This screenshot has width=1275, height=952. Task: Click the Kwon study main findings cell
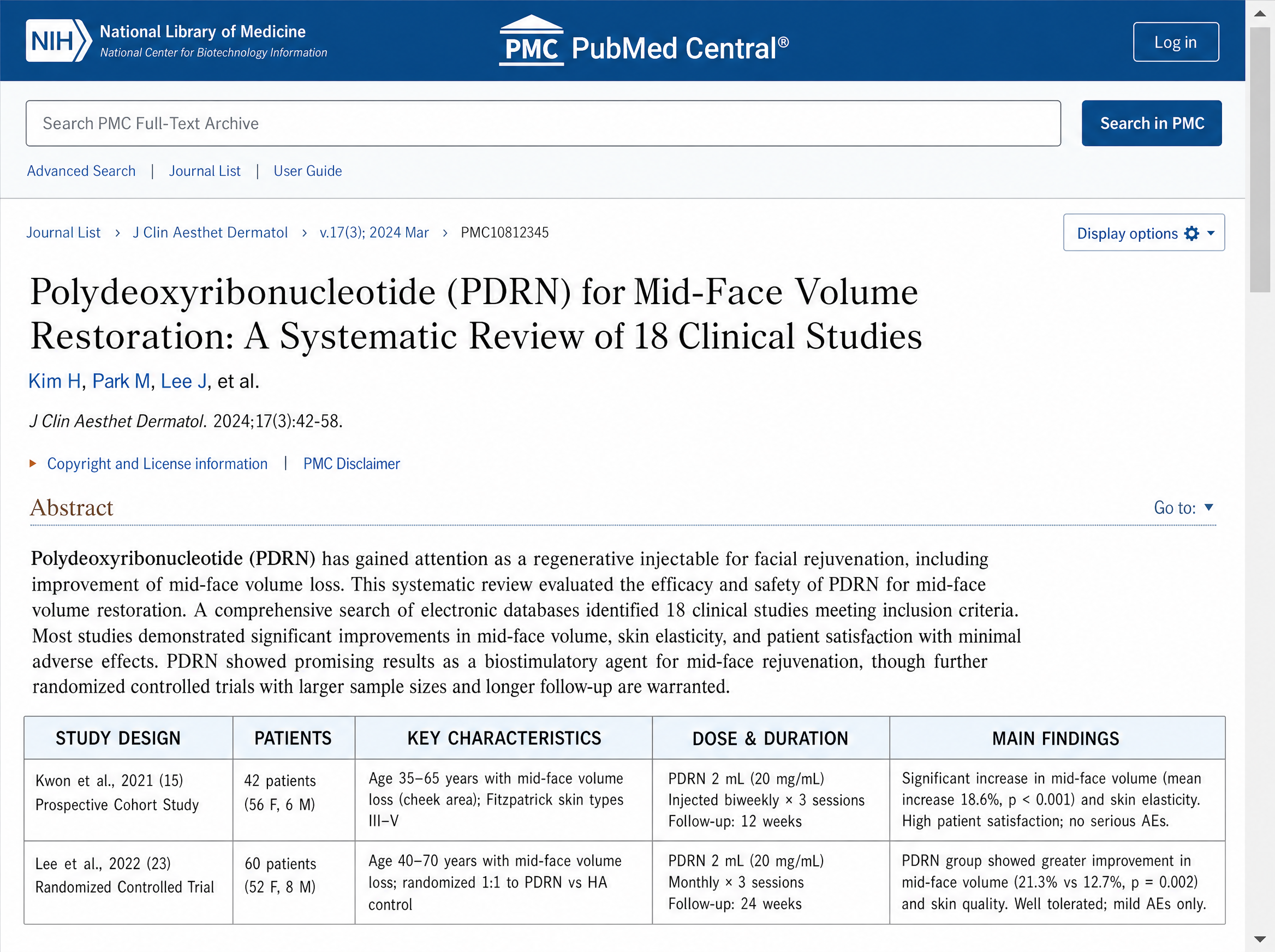[x=1057, y=800]
